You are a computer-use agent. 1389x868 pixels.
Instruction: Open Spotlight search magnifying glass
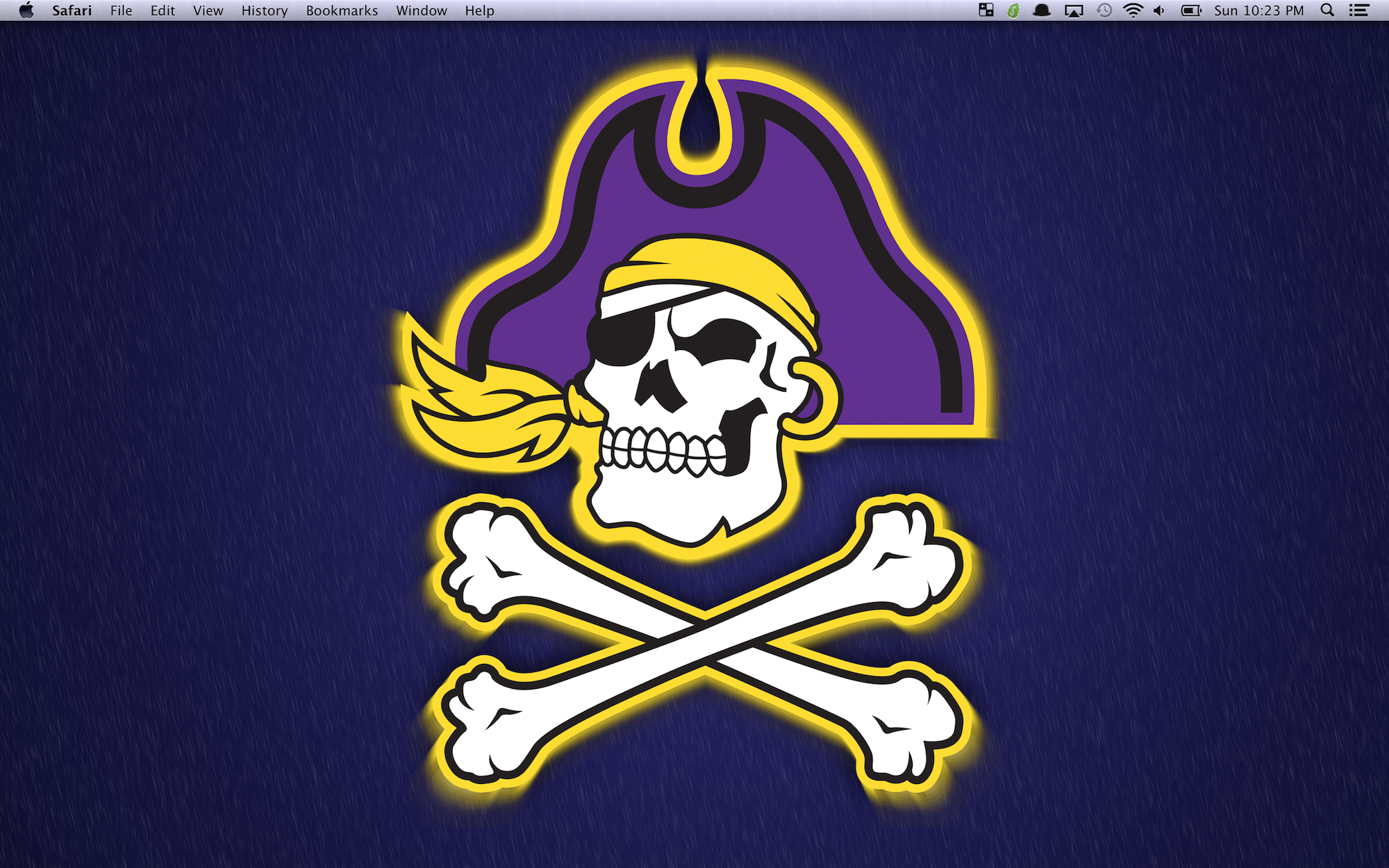point(1327,10)
